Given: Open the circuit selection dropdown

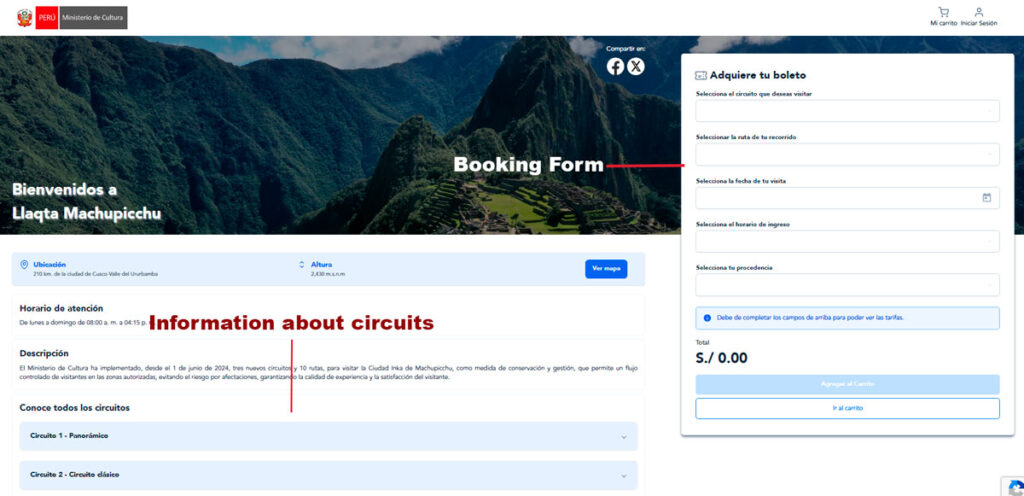Looking at the screenshot, I should click(x=847, y=111).
